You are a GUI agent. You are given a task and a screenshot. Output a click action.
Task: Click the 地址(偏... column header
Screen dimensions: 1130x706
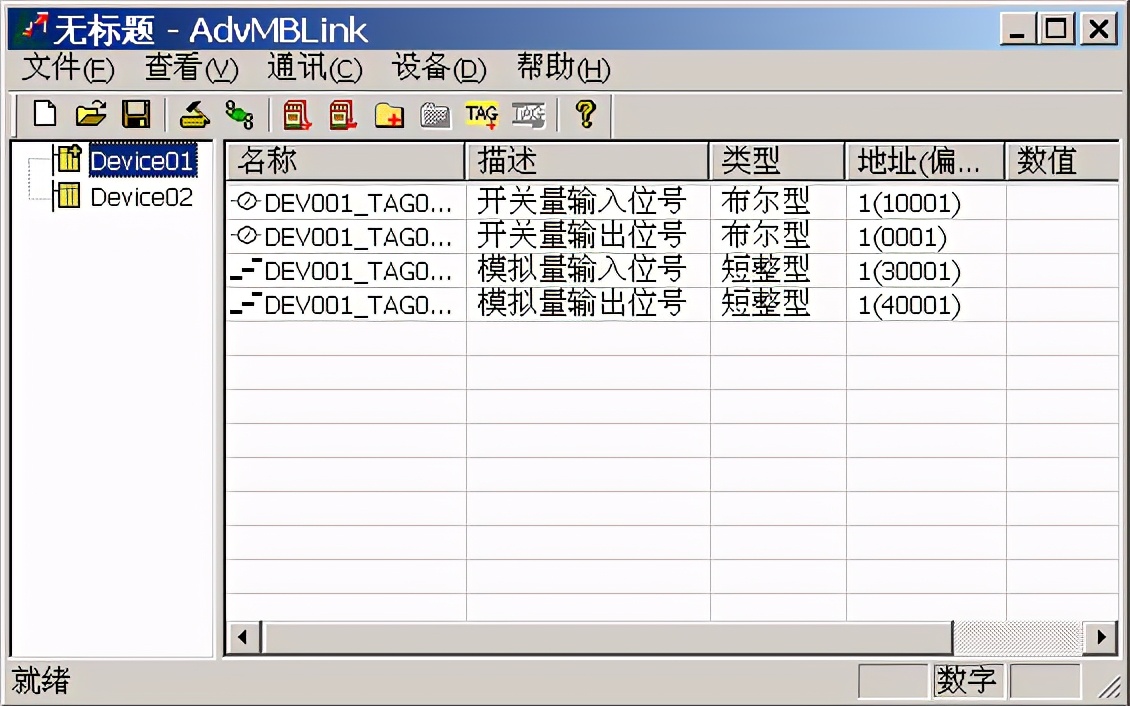tap(925, 161)
